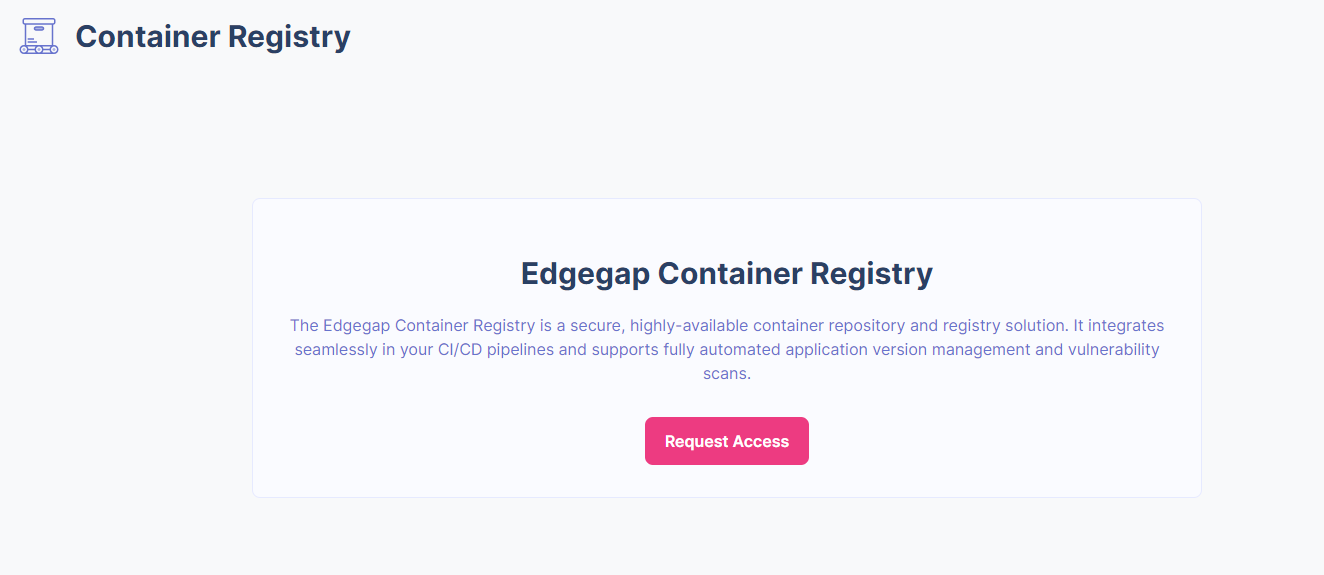Screen dimensions: 1324x575
Task: Select the Edgegap Container Registry heading
Action: pyautogui.click(x=726, y=273)
